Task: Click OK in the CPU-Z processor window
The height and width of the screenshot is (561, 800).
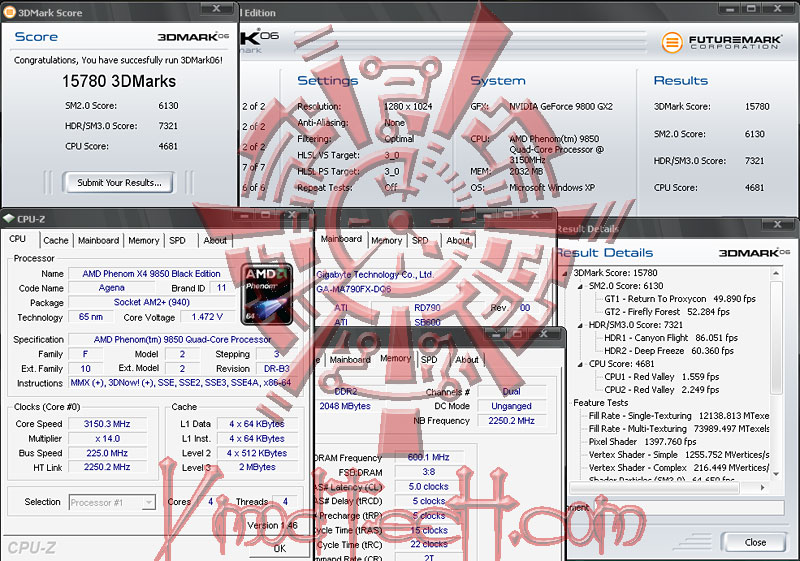Action: pyautogui.click(x=280, y=549)
